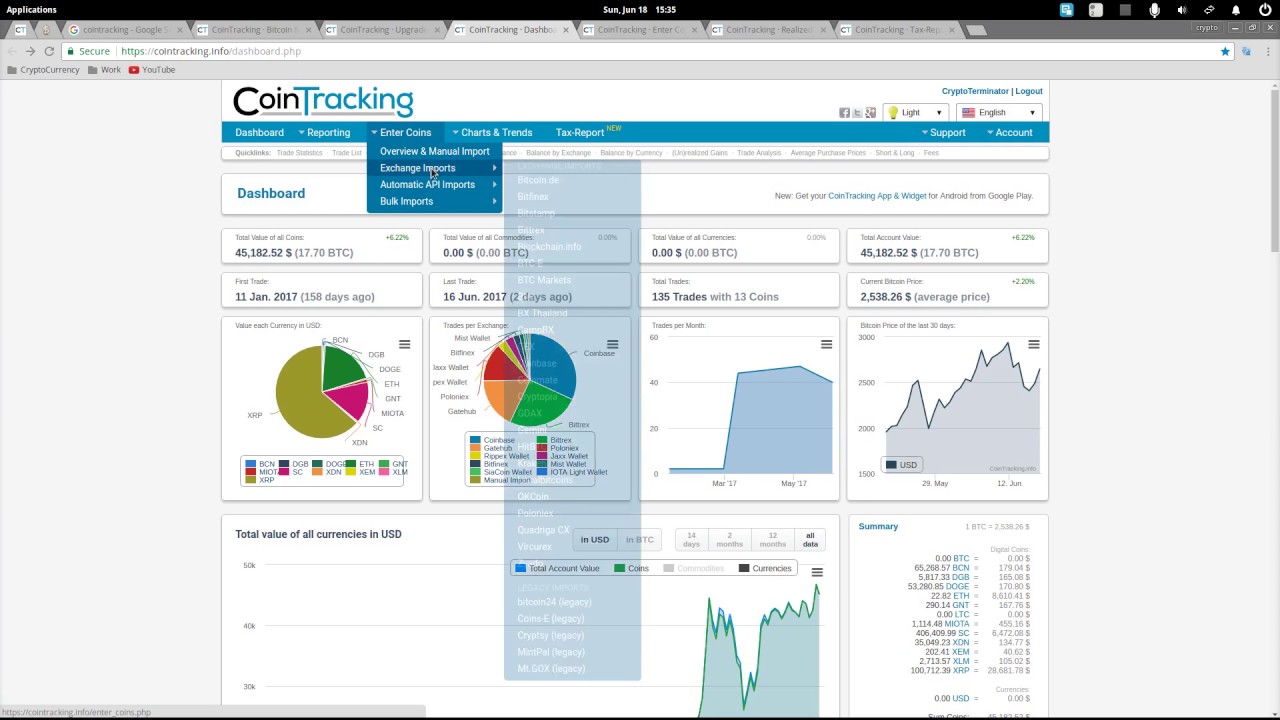Choose Mt.GOX (legacy) from imports list

551,669
